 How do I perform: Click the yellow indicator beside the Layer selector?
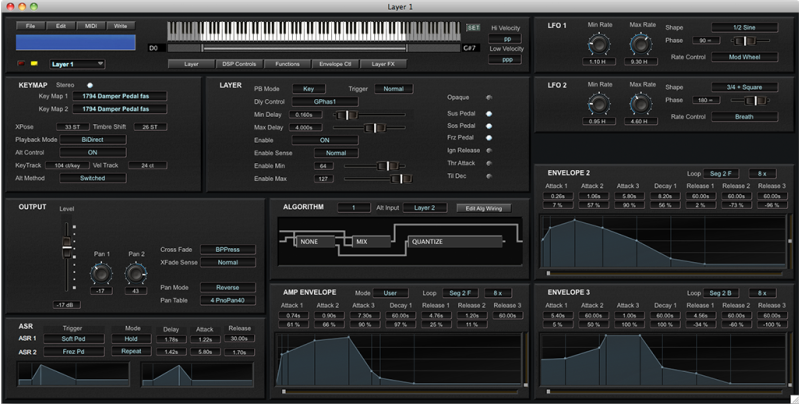pyautogui.click(x=34, y=63)
